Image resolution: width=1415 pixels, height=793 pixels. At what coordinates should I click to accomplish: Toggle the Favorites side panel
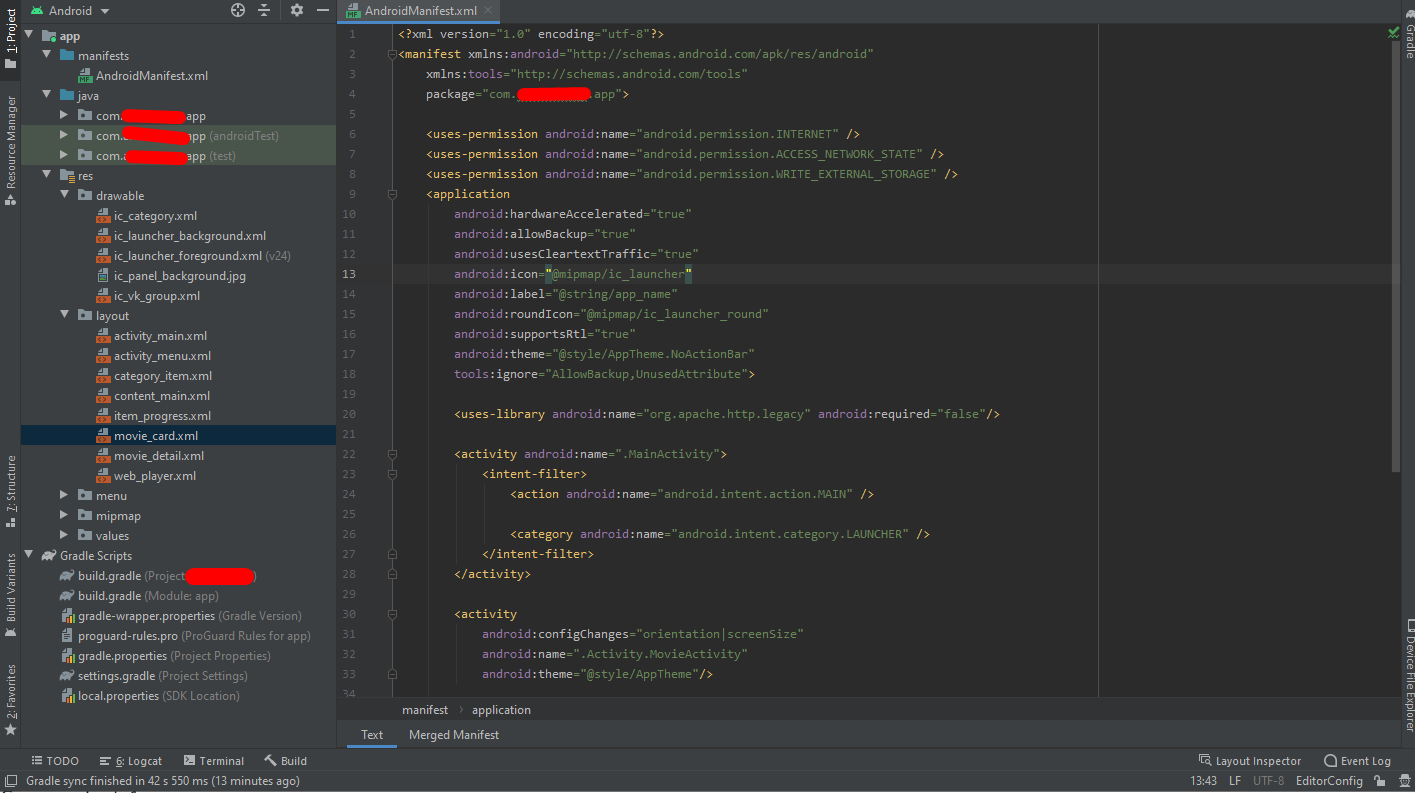coord(11,699)
